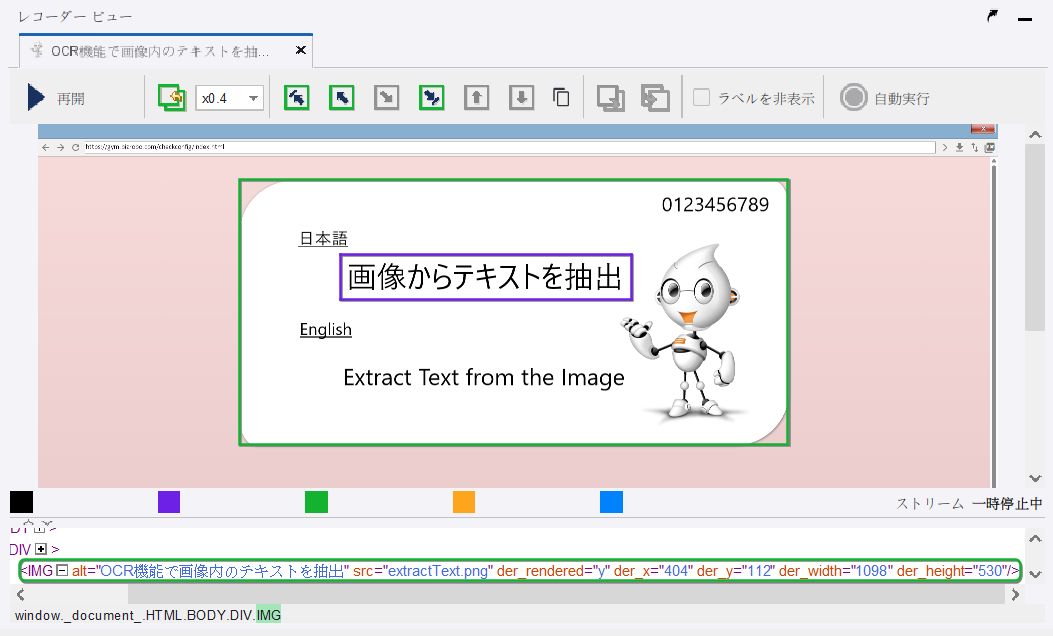Click the recorded browser forward arrow
Screen dimensions: 1053x636
(x=60, y=147)
